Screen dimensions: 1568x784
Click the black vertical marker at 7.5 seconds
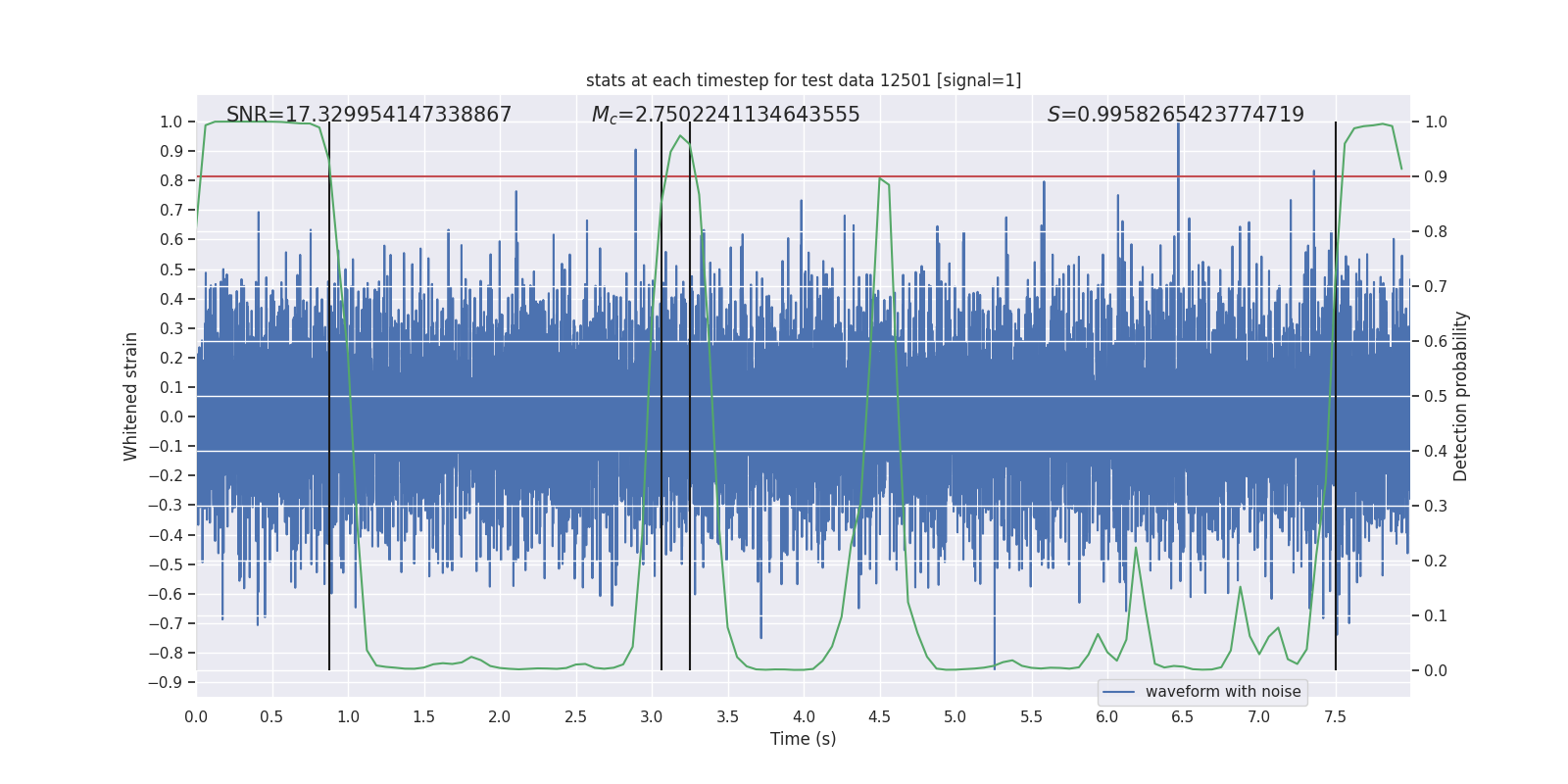tap(1335, 392)
